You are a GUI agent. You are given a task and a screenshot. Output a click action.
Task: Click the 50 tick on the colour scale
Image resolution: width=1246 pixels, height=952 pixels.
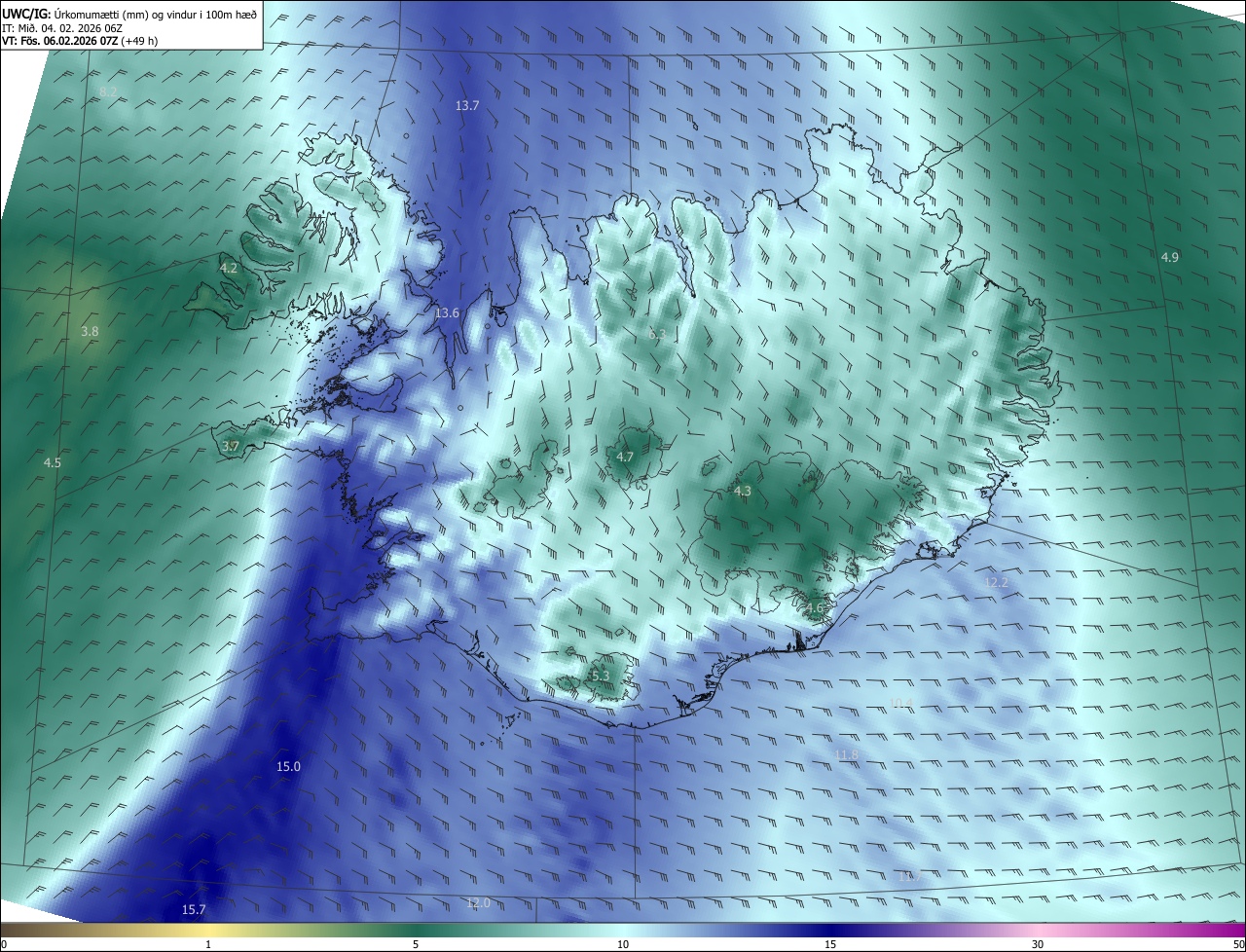pyautogui.click(x=1238, y=944)
